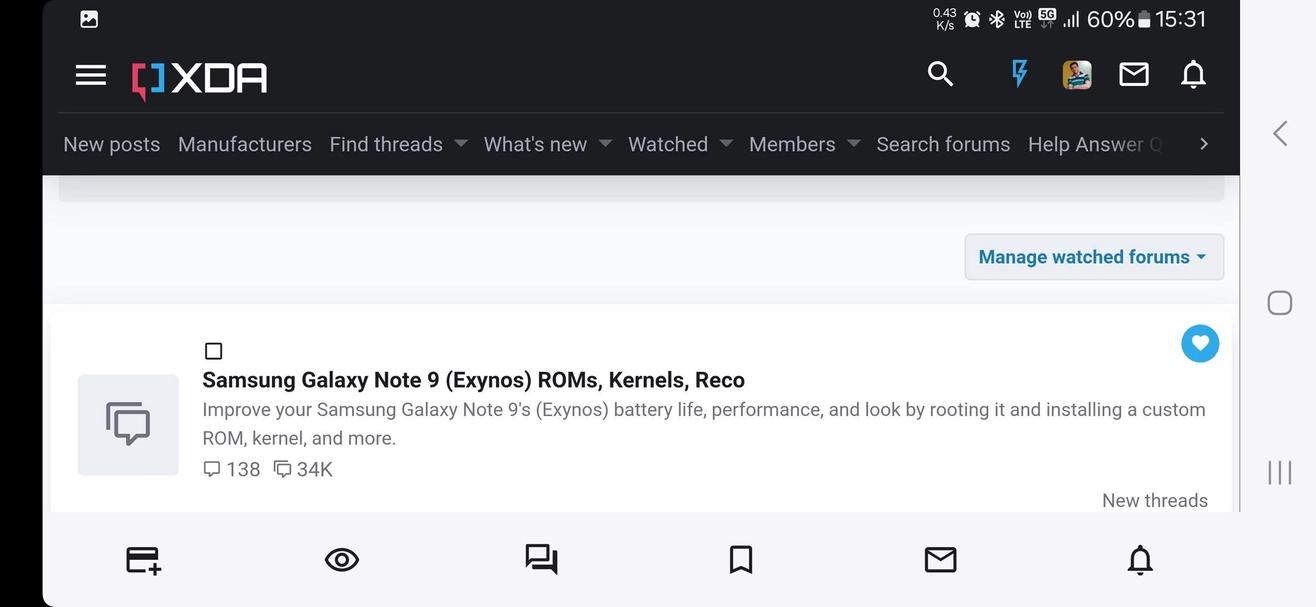Tap the 138 threads count
This screenshot has height=607, width=1316.
coord(232,469)
